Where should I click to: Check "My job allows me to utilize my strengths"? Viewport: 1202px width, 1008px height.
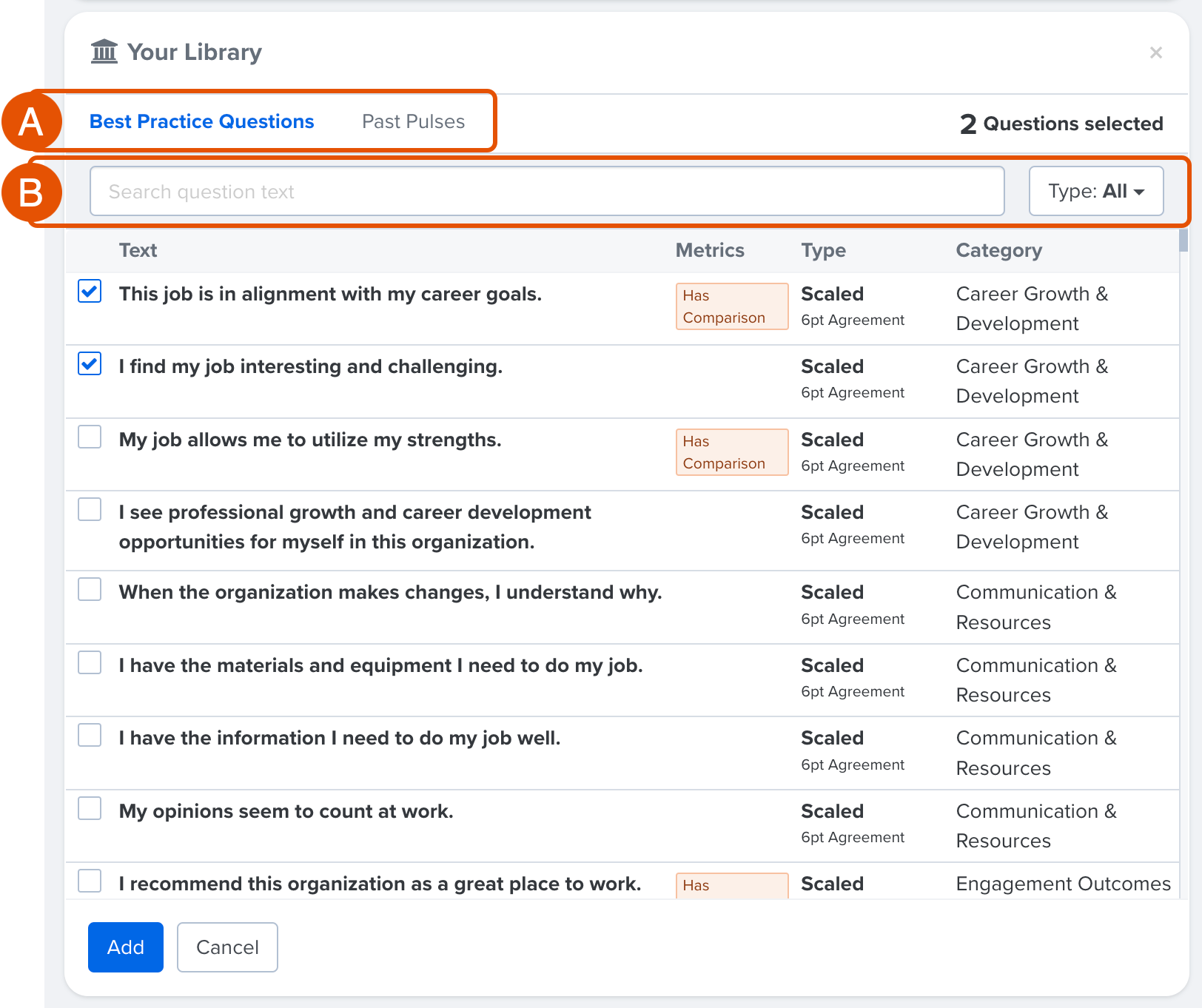pyautogui.click(x=89, y=437)
